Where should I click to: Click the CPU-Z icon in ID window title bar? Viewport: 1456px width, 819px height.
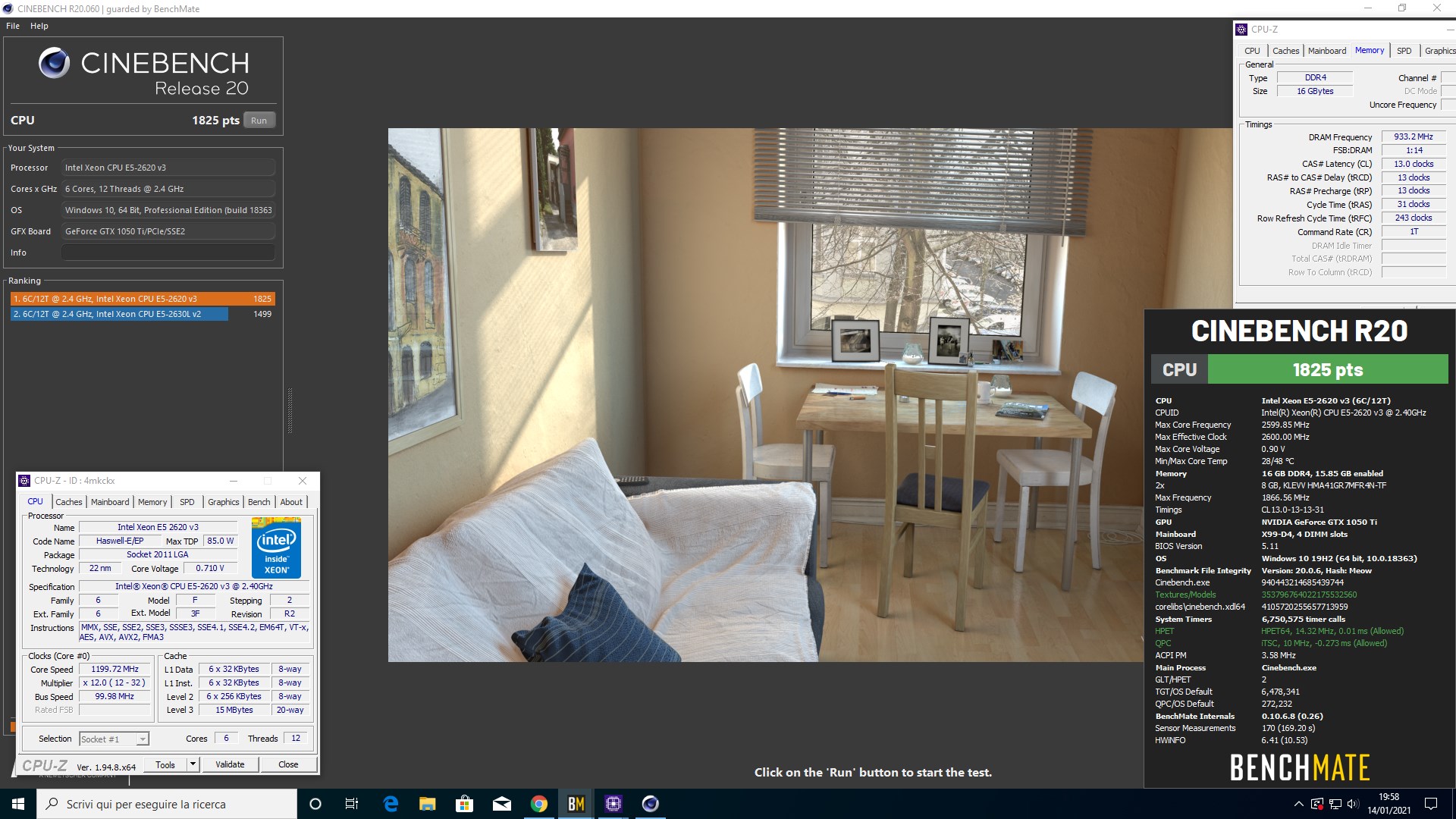click(24, 481)
